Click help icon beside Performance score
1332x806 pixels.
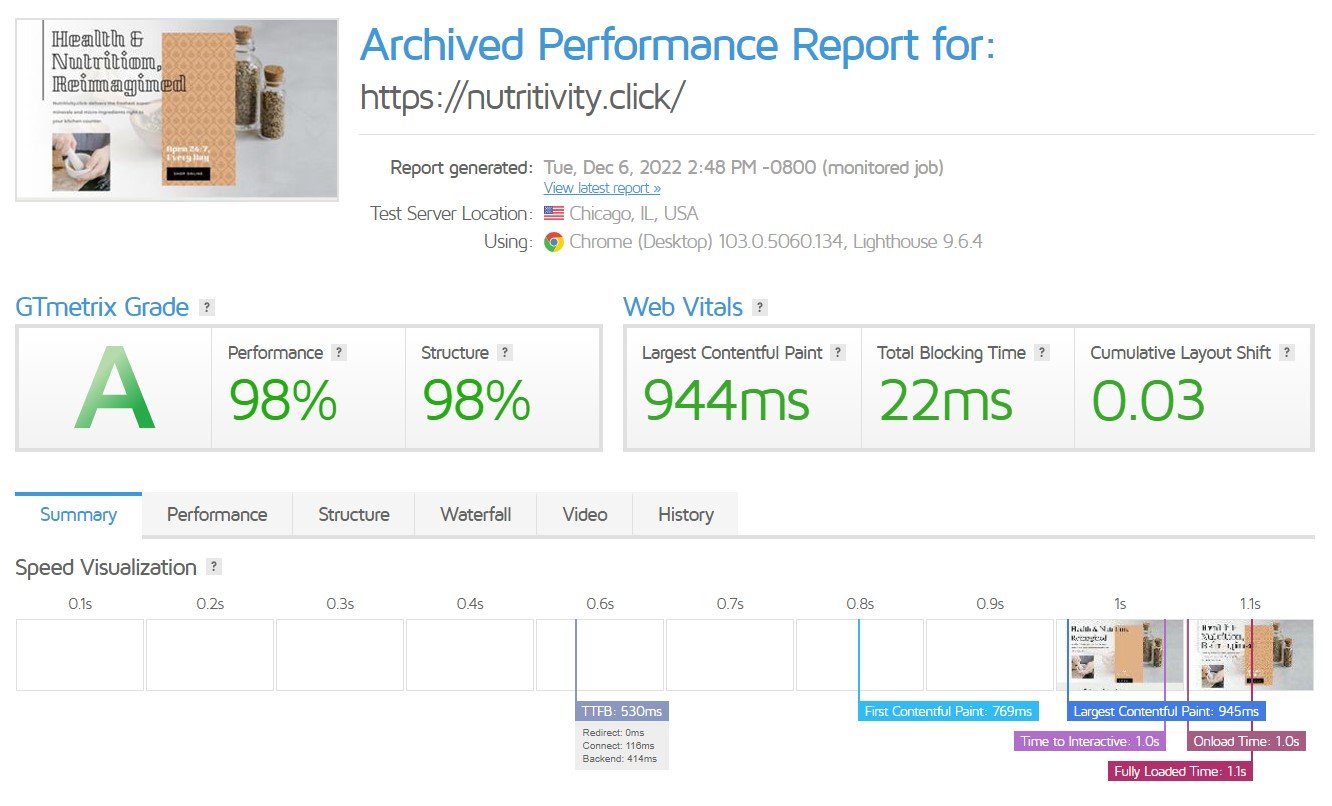339,353
